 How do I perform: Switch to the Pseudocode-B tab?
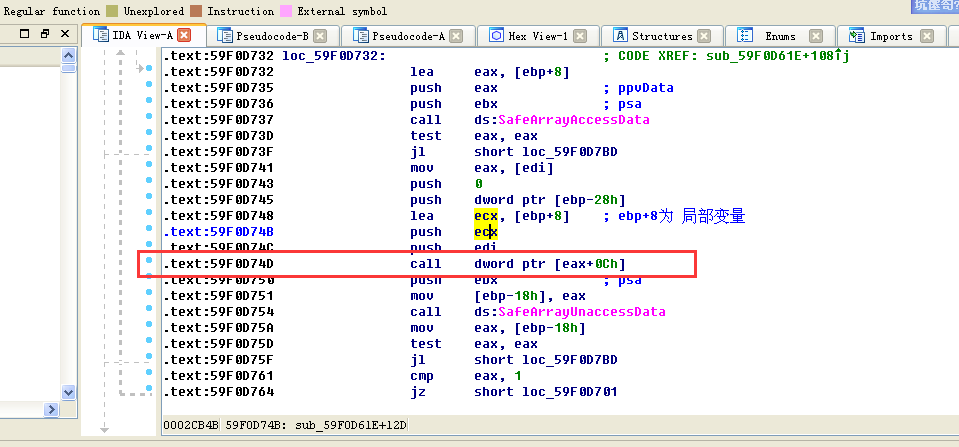tap(272, 36)
